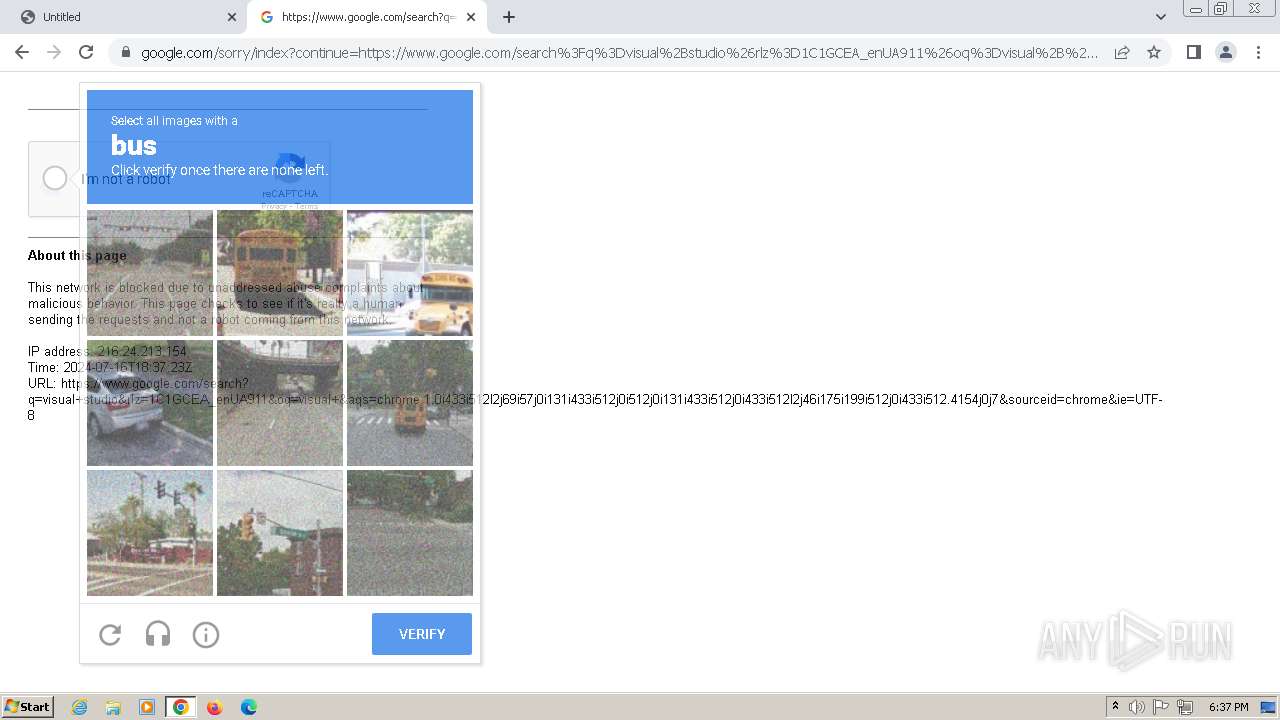
Task: Open the Windows Start menu
Action: pos(27,707)
